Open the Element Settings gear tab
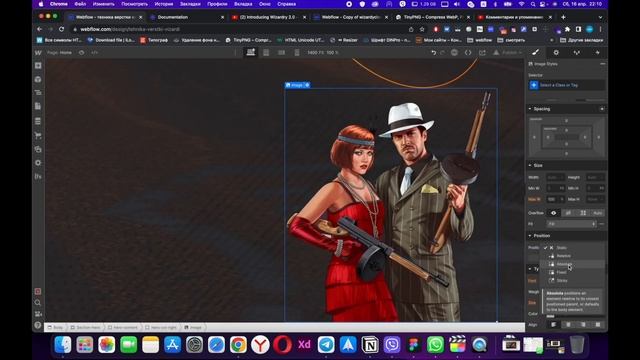The height and width of the screenshot is (360, 640). (556, 52)
